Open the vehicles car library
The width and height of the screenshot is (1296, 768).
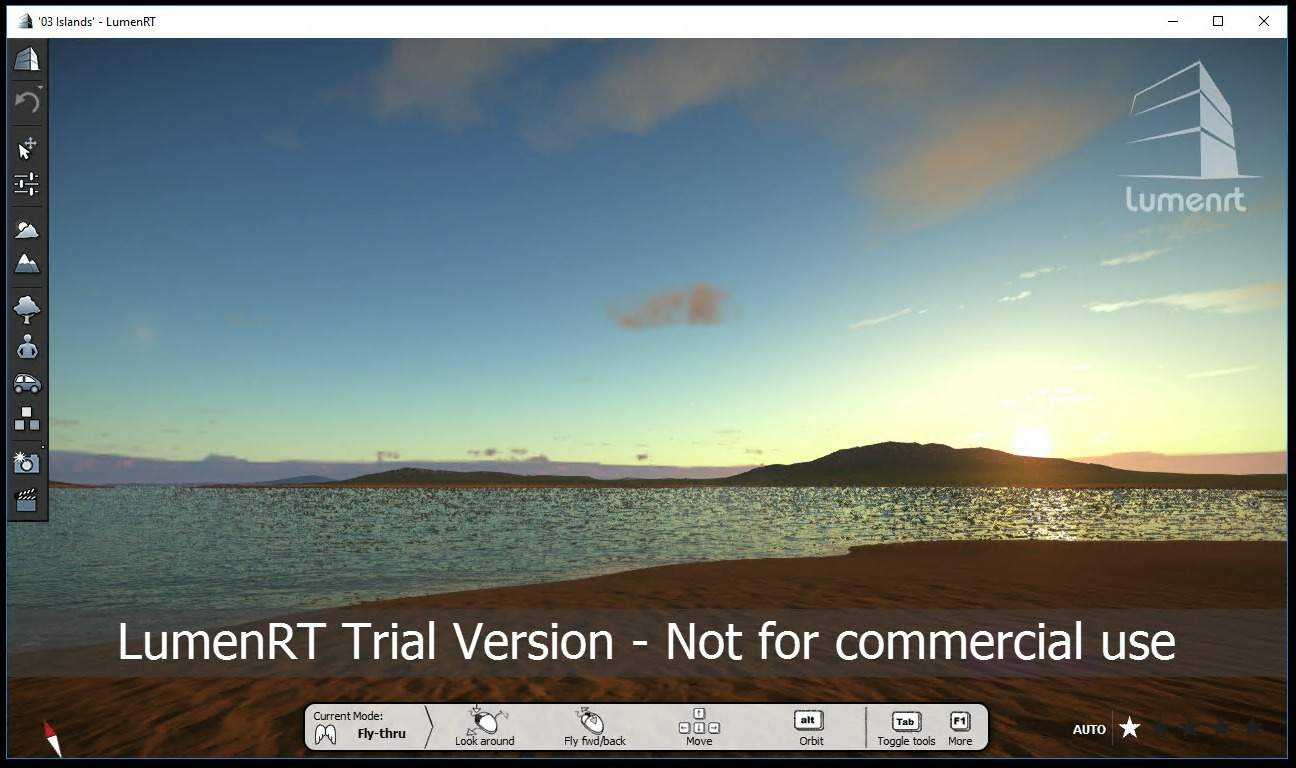coord(27,384)
